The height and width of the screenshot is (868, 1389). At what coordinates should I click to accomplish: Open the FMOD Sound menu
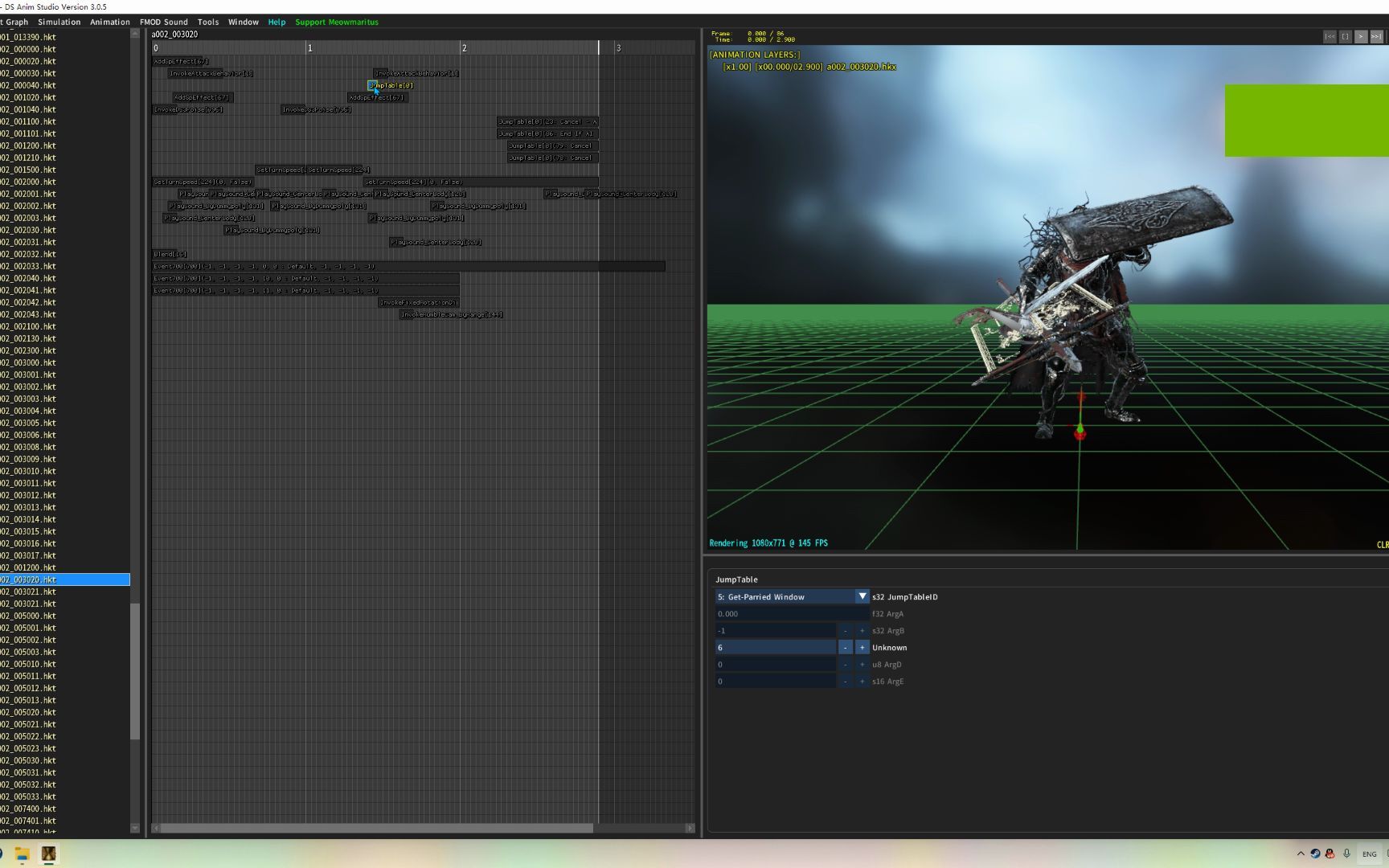[x=164, y=22]
